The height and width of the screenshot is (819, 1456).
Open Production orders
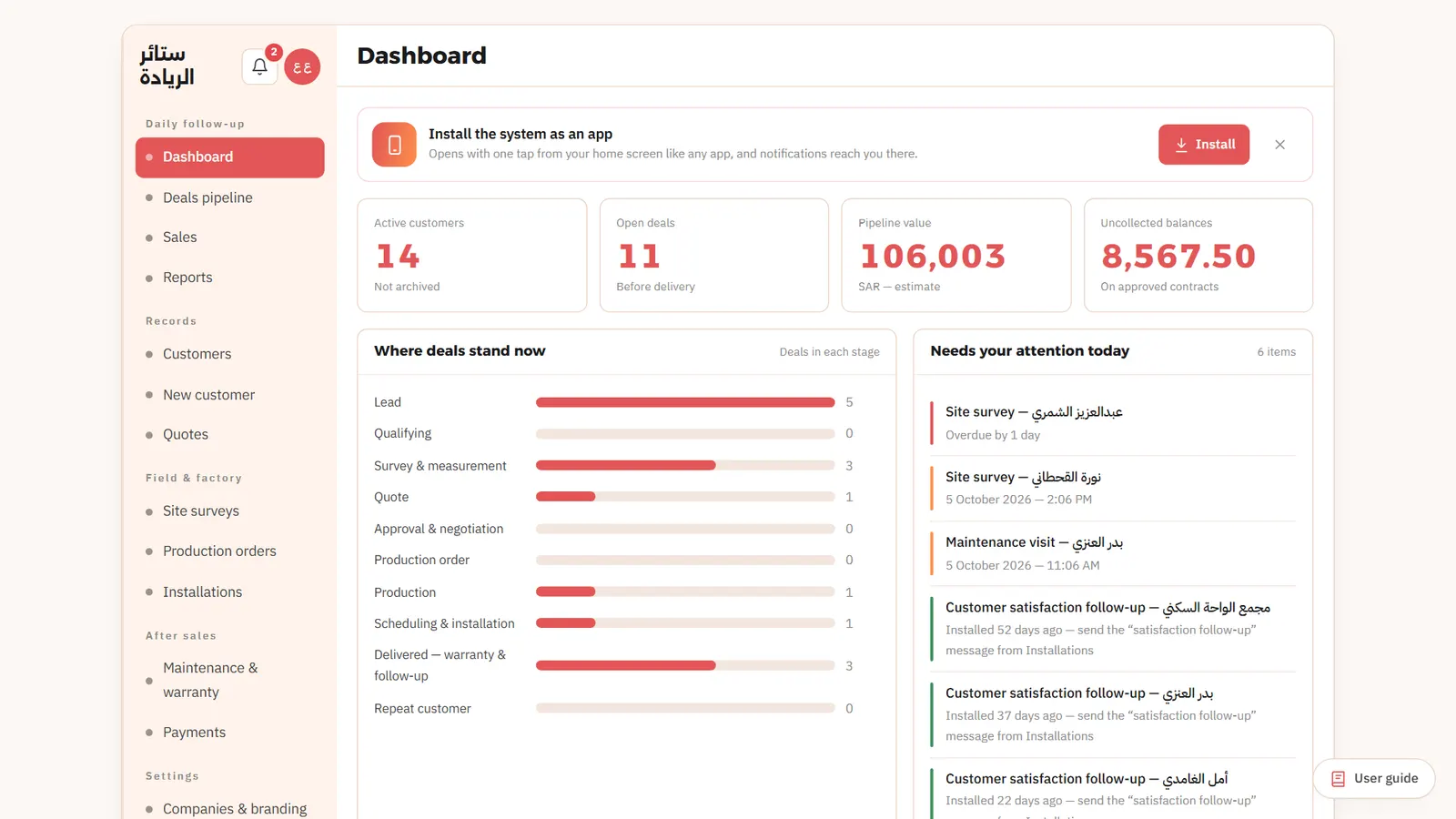230,551
